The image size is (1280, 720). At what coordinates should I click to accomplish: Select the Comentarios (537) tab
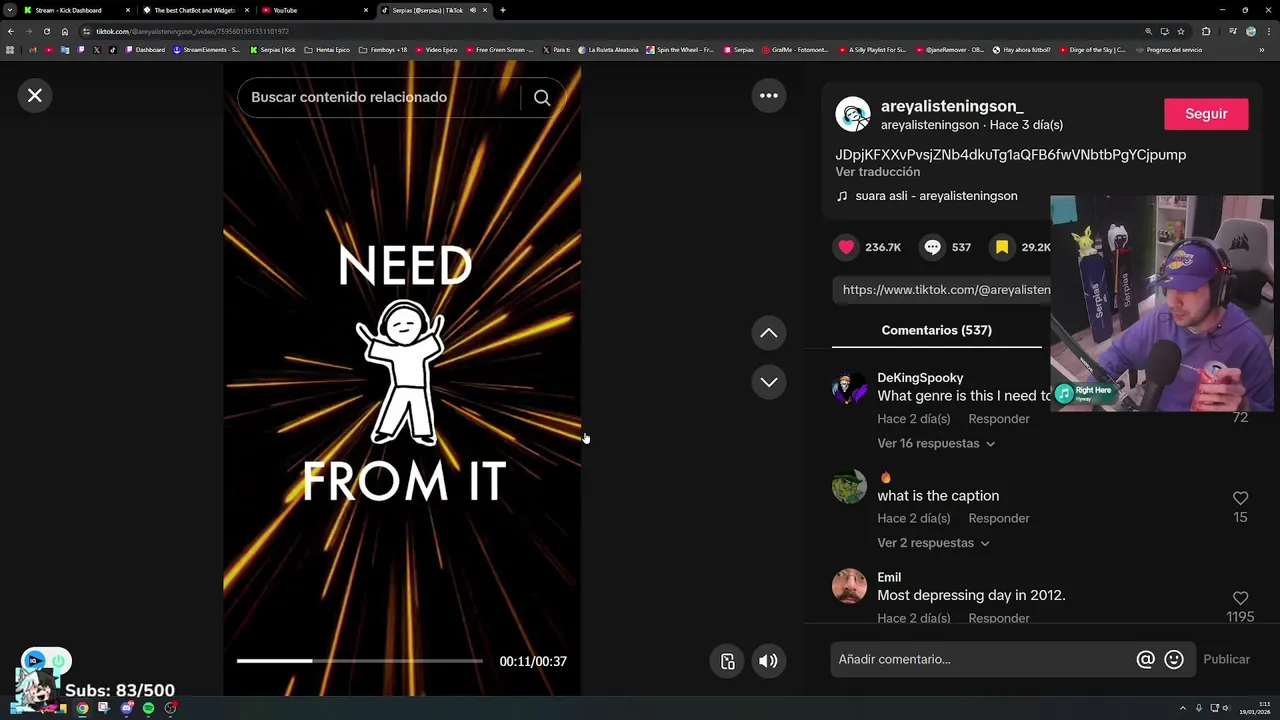coord(936,330)
